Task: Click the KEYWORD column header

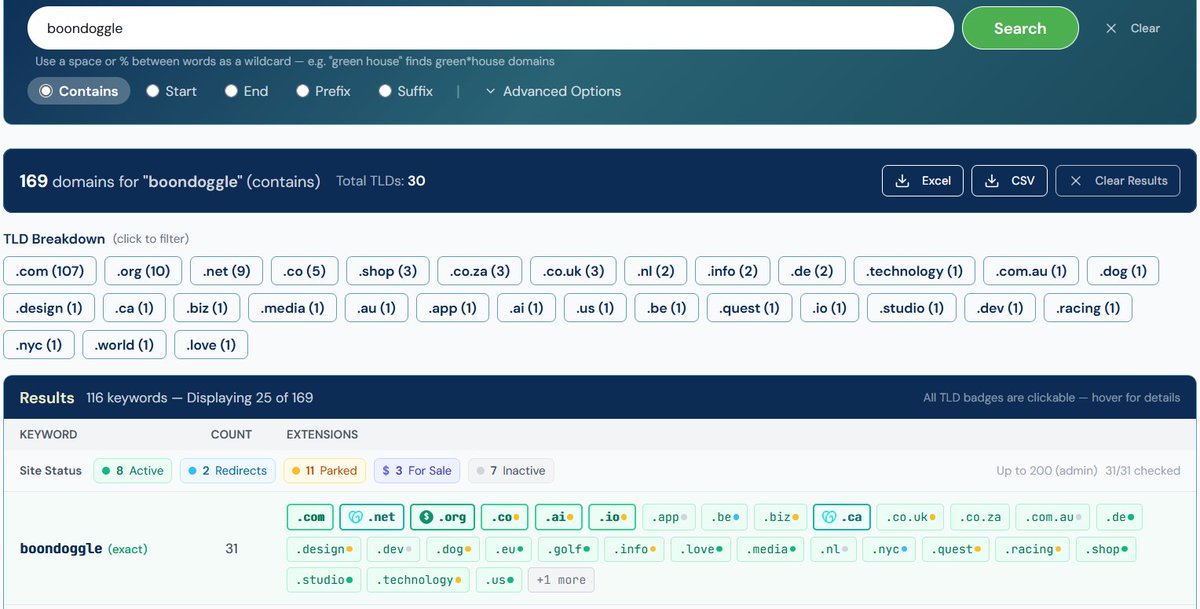Action: click(48, 434)
